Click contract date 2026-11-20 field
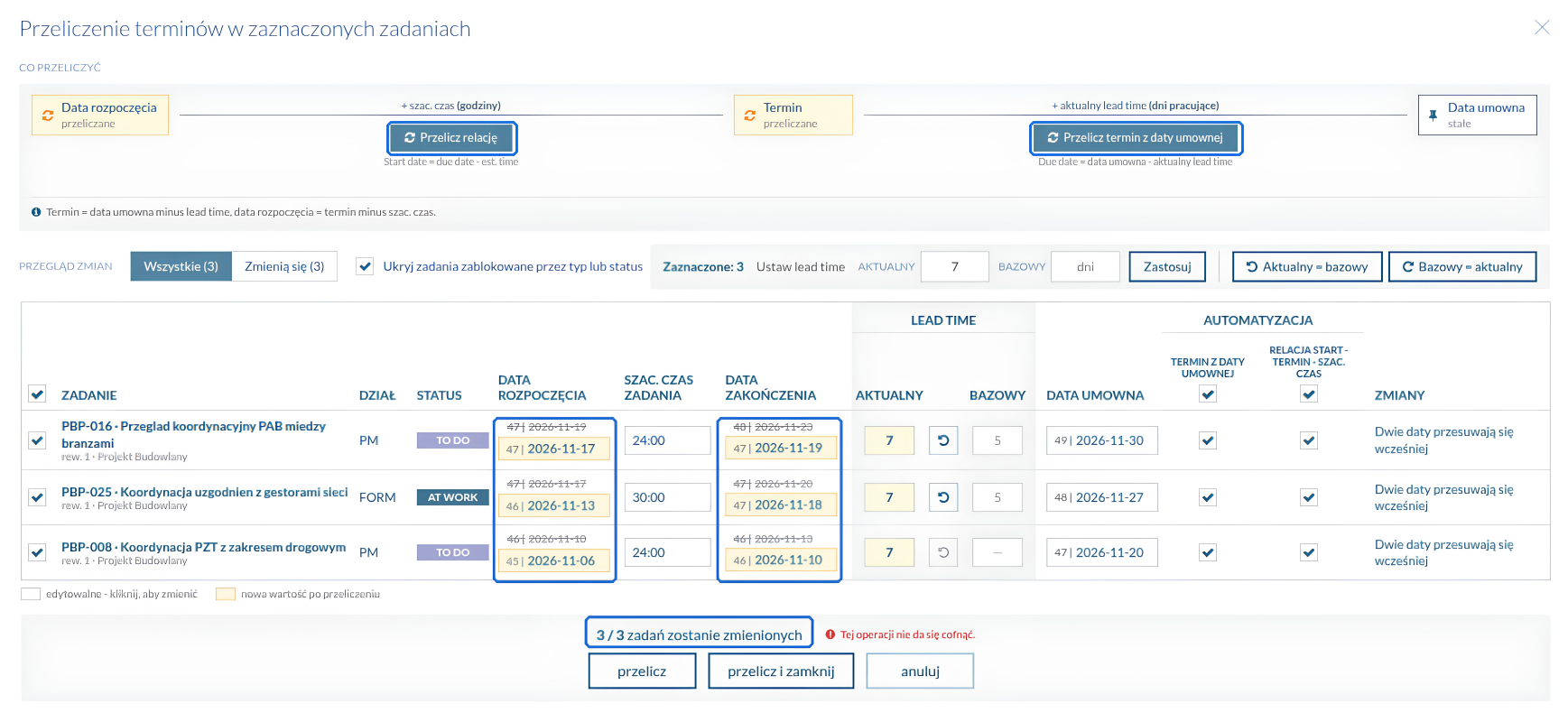Viewport: 1568px width, 713px height. [1102, 552]
